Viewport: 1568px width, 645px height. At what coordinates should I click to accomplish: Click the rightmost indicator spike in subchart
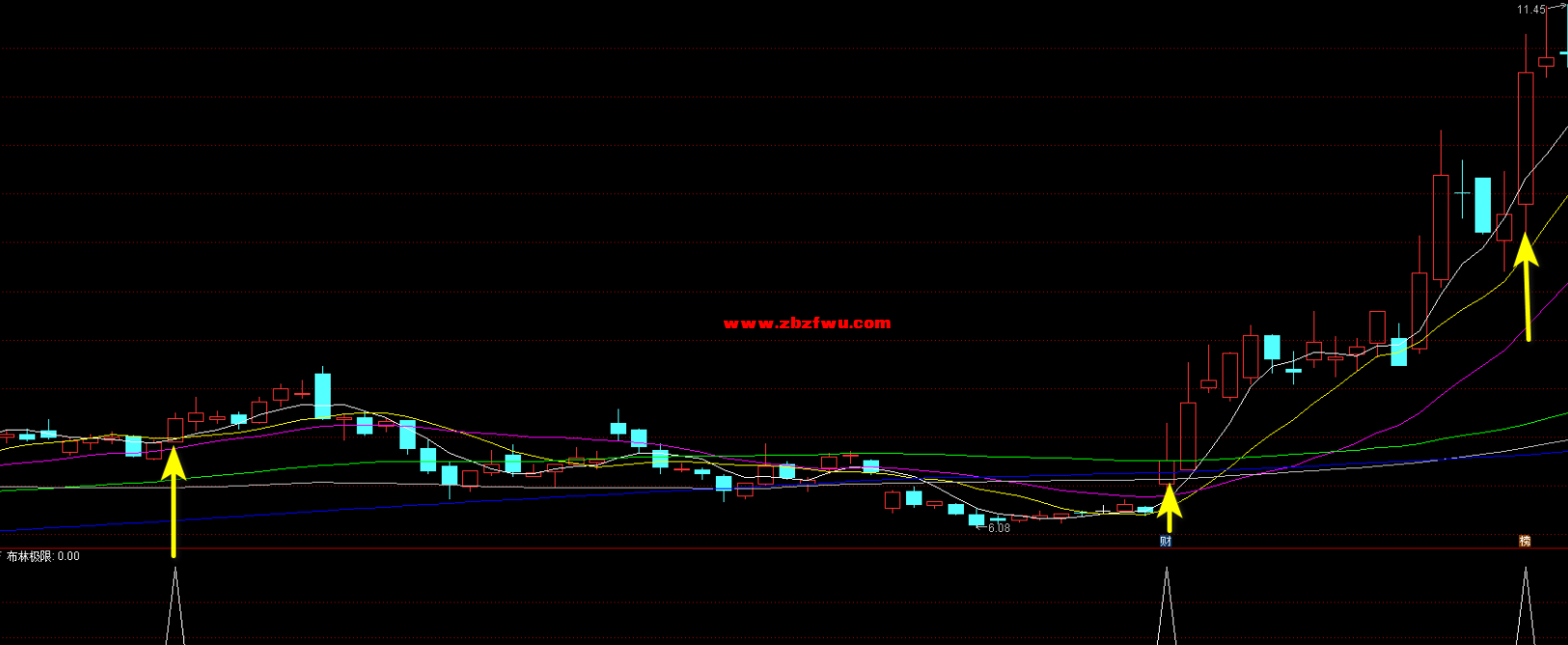click(1525, 608)
